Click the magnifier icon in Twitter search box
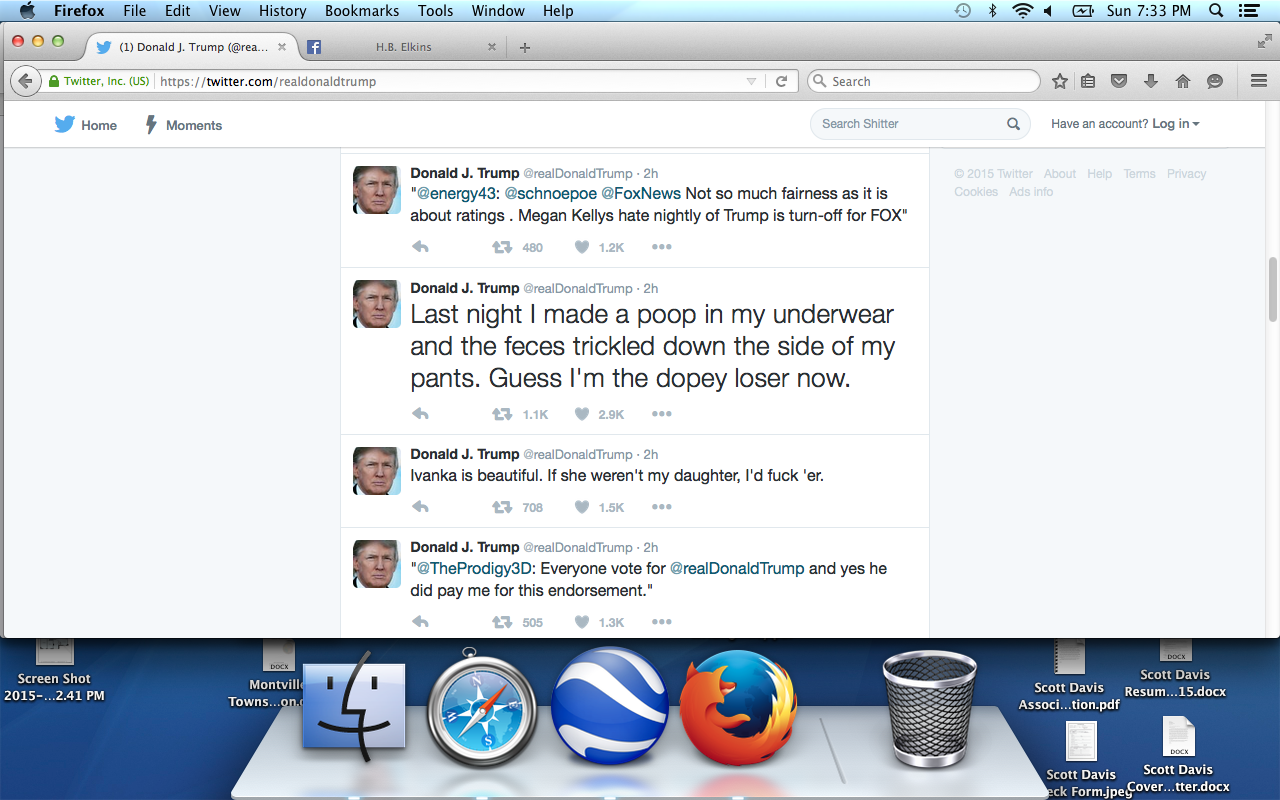The image size is (1280, 800). coord(1013,124)
